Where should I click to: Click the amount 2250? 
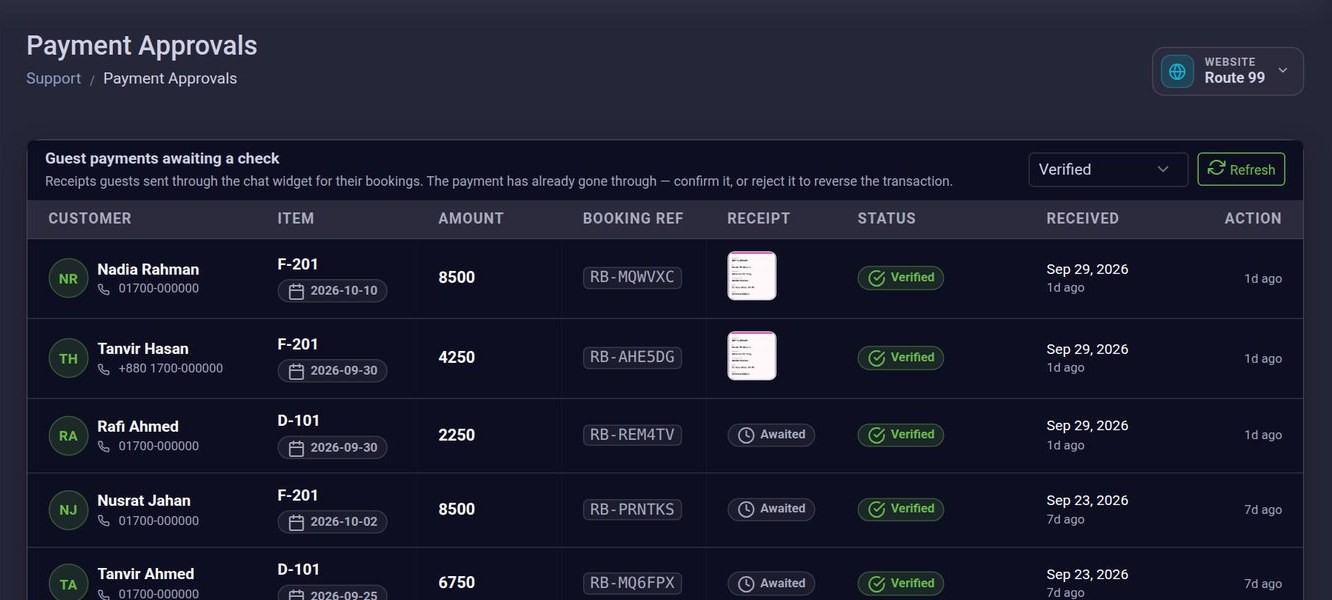[457, 435]
